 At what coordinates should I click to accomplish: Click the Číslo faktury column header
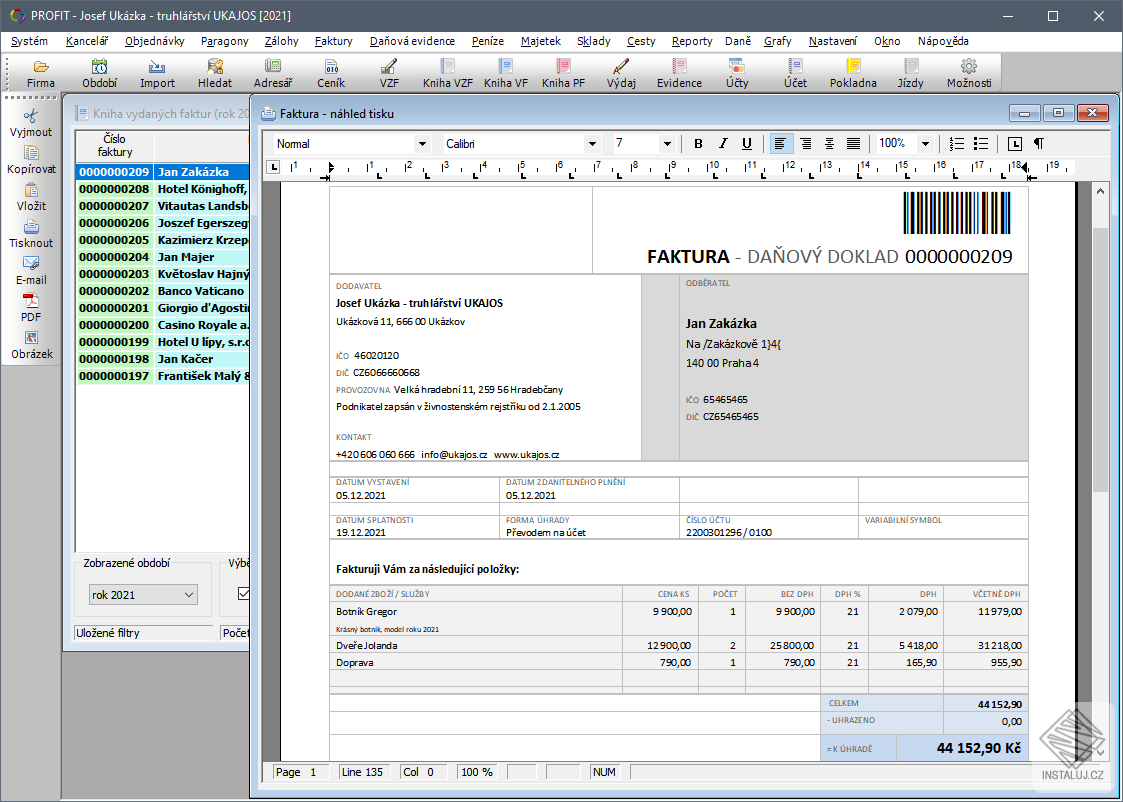[114, 145]
